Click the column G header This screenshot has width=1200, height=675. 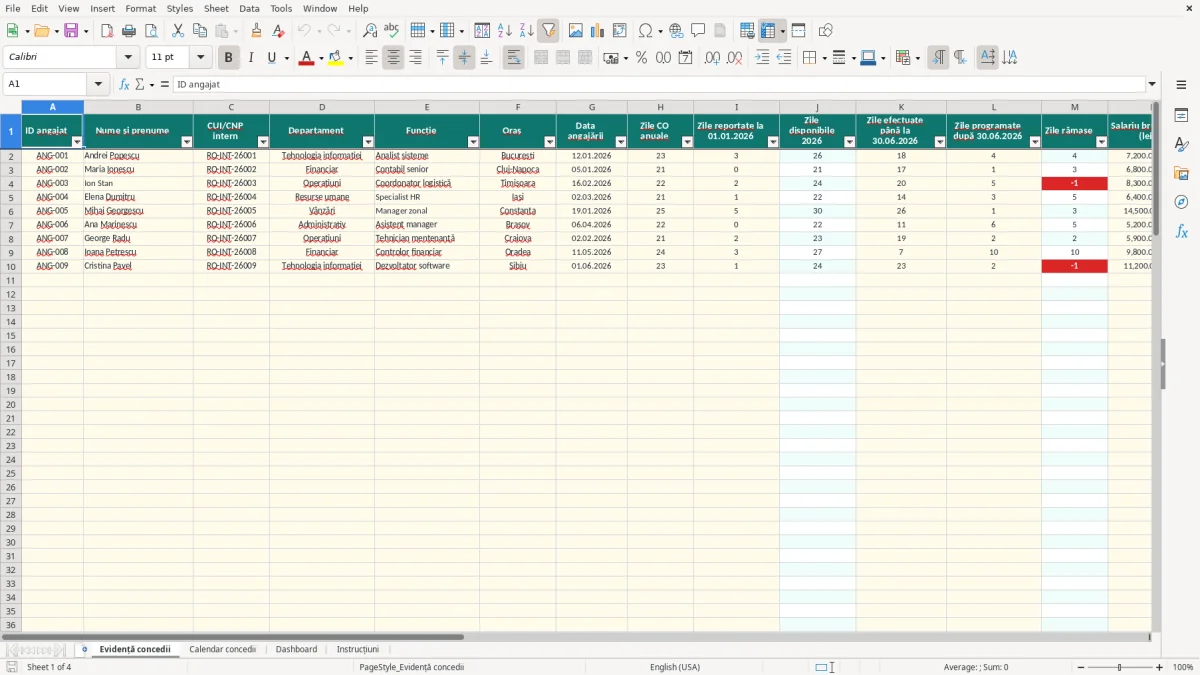[592, 107]
